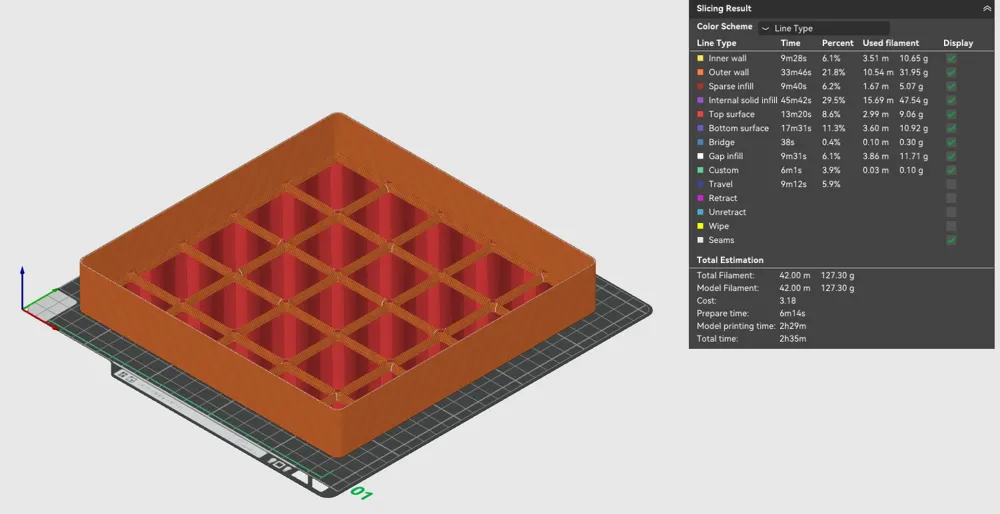Click Prepare time value 6m14s

pyautogui.click(x=792, y=313)
